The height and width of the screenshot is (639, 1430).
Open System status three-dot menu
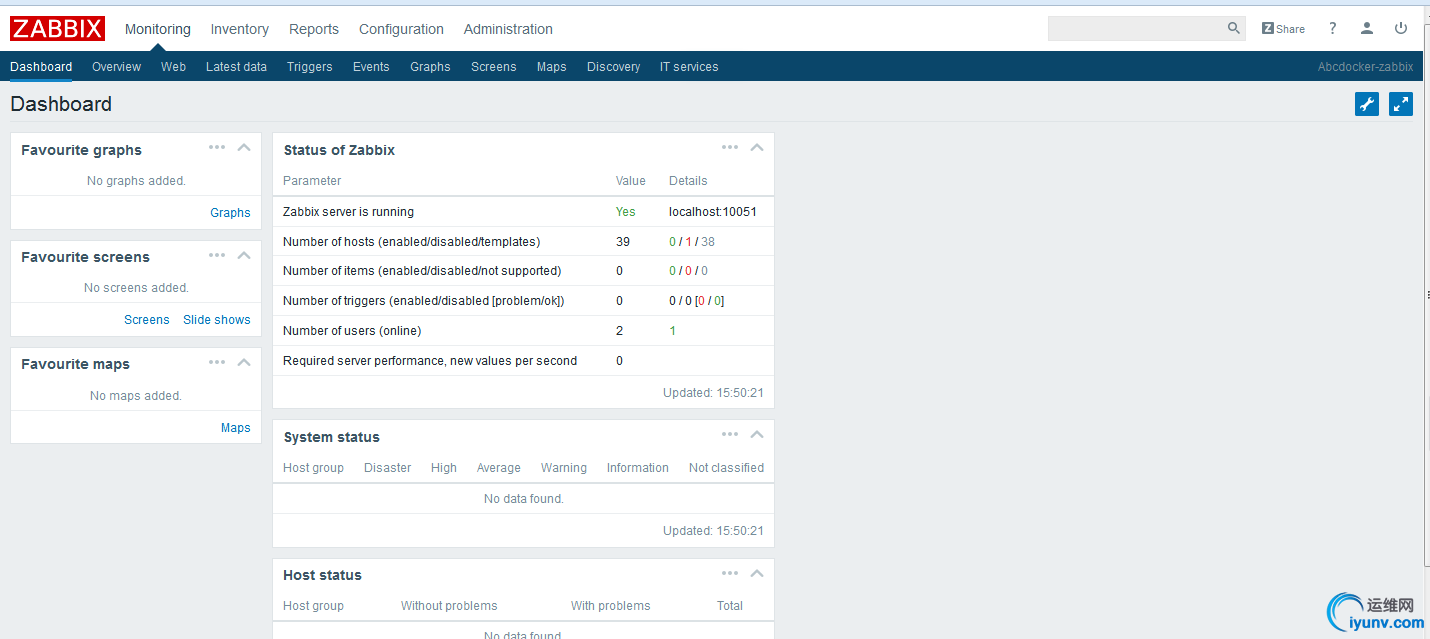(x=730, y=434)
